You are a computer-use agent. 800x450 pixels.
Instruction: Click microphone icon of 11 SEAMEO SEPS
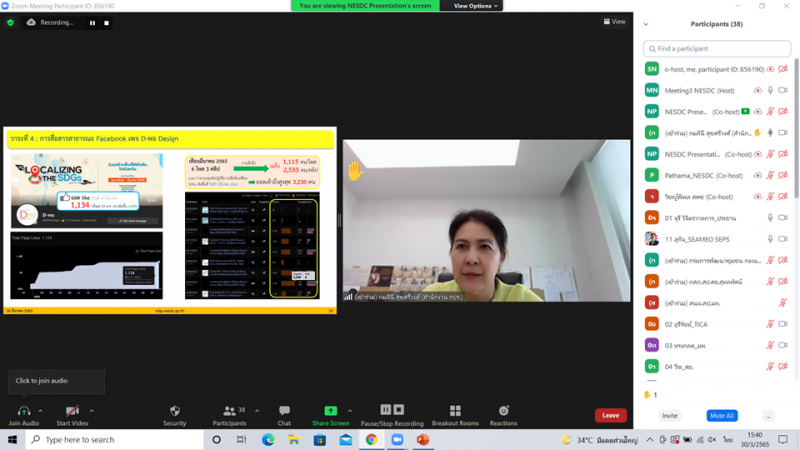click(770, 239)
